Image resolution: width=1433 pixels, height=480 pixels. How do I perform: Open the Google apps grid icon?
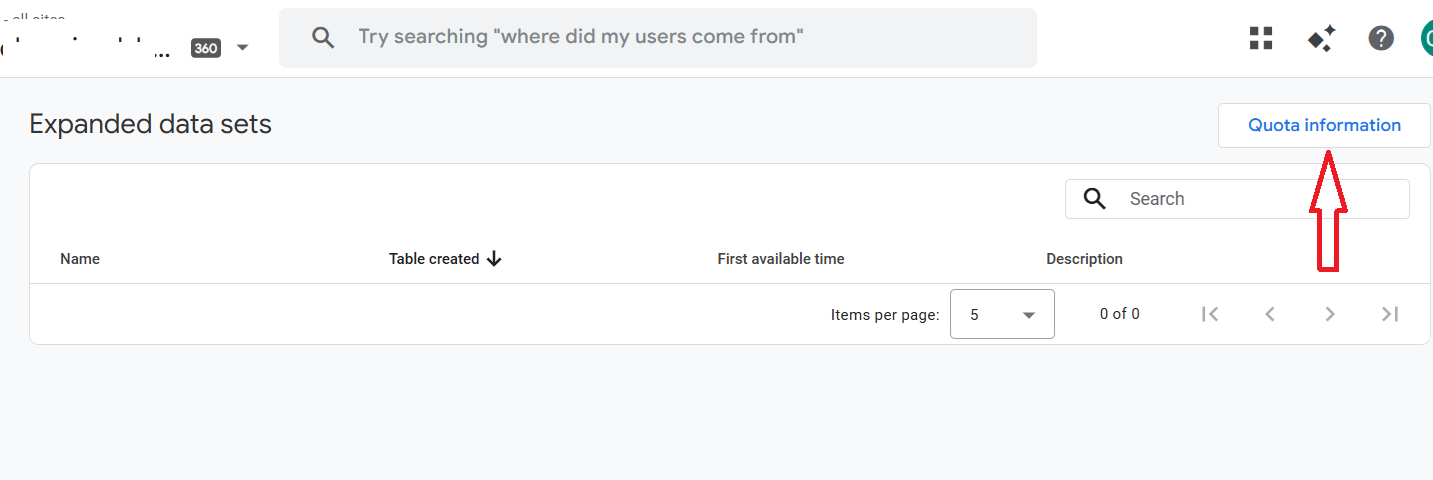1261,38
